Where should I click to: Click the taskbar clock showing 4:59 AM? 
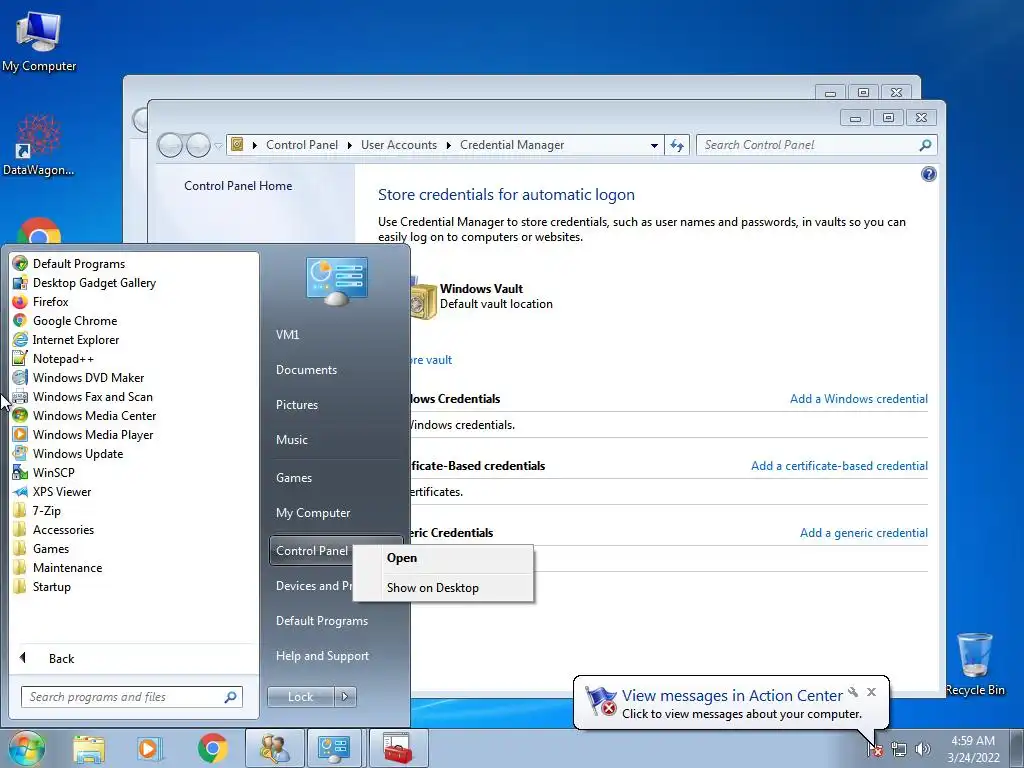pos(973,749)
